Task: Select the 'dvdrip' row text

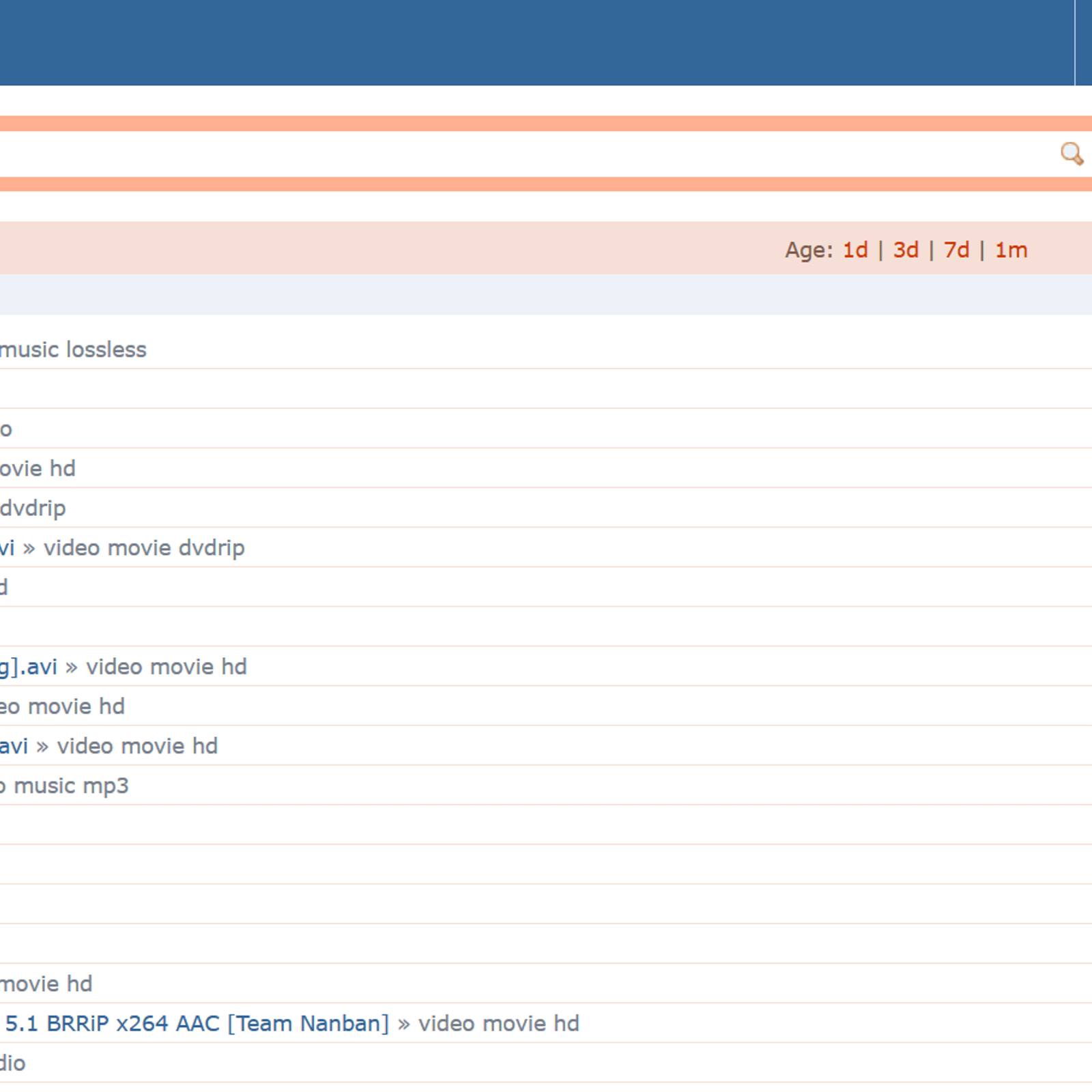Action: click(33, 508)
